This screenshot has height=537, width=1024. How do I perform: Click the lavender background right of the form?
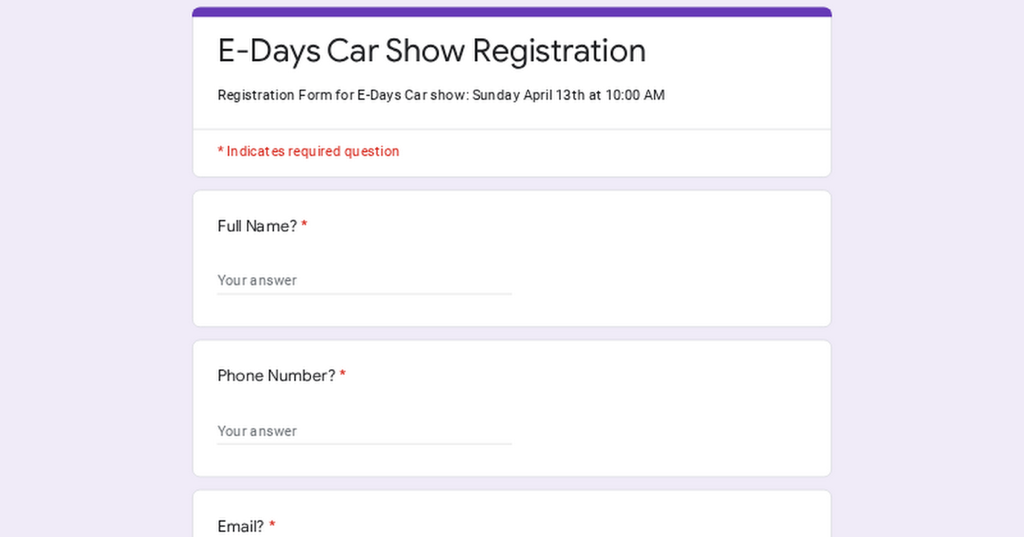928,270
